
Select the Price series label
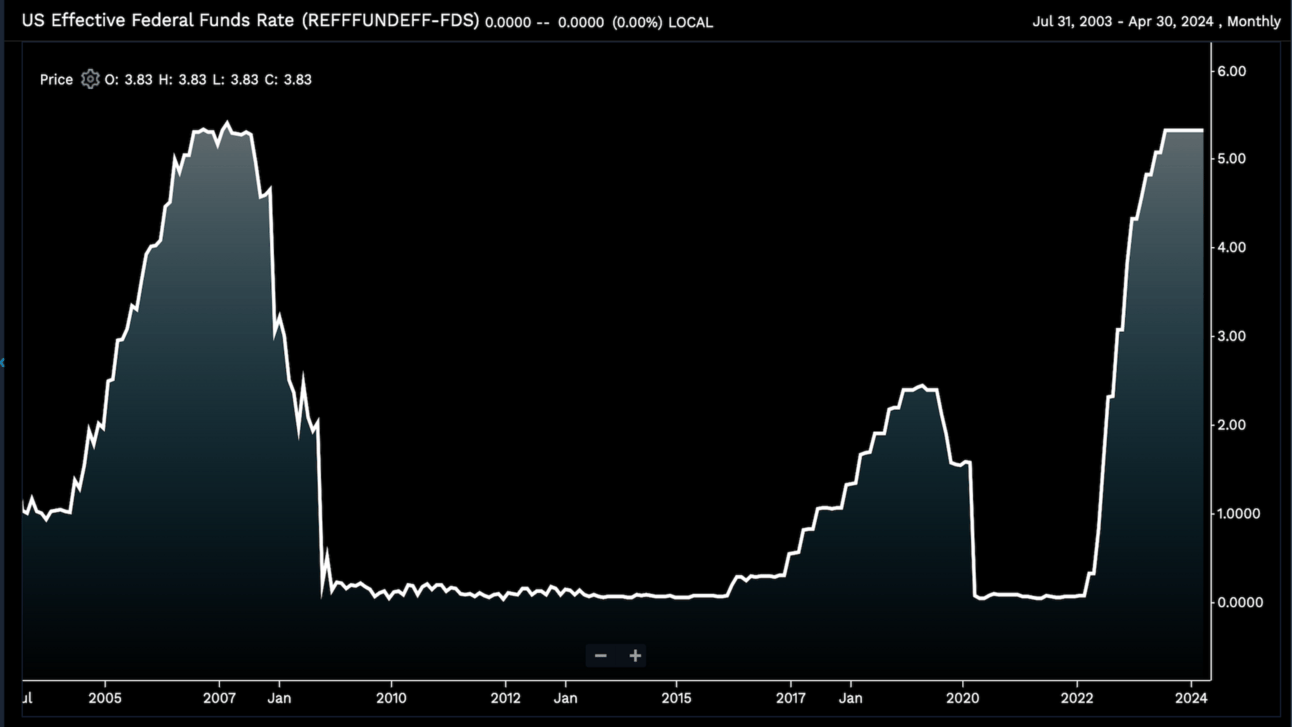[56, 79]
